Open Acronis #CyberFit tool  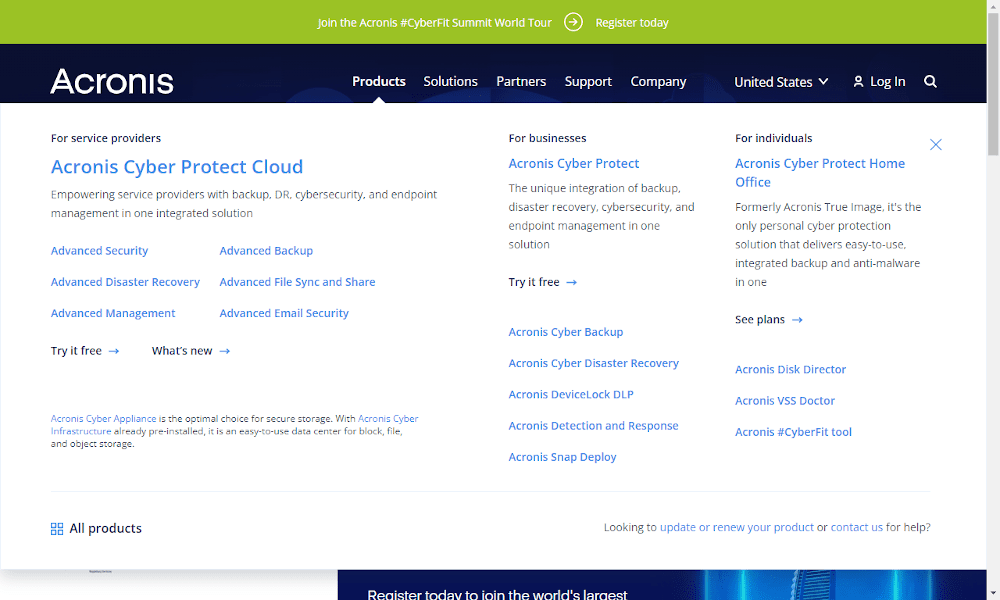(793, 432)
